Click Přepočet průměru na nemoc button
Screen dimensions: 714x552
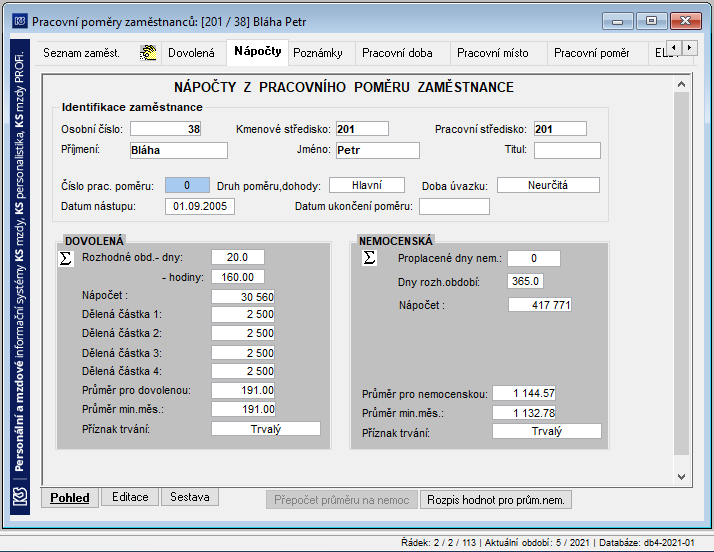point(342,500)
